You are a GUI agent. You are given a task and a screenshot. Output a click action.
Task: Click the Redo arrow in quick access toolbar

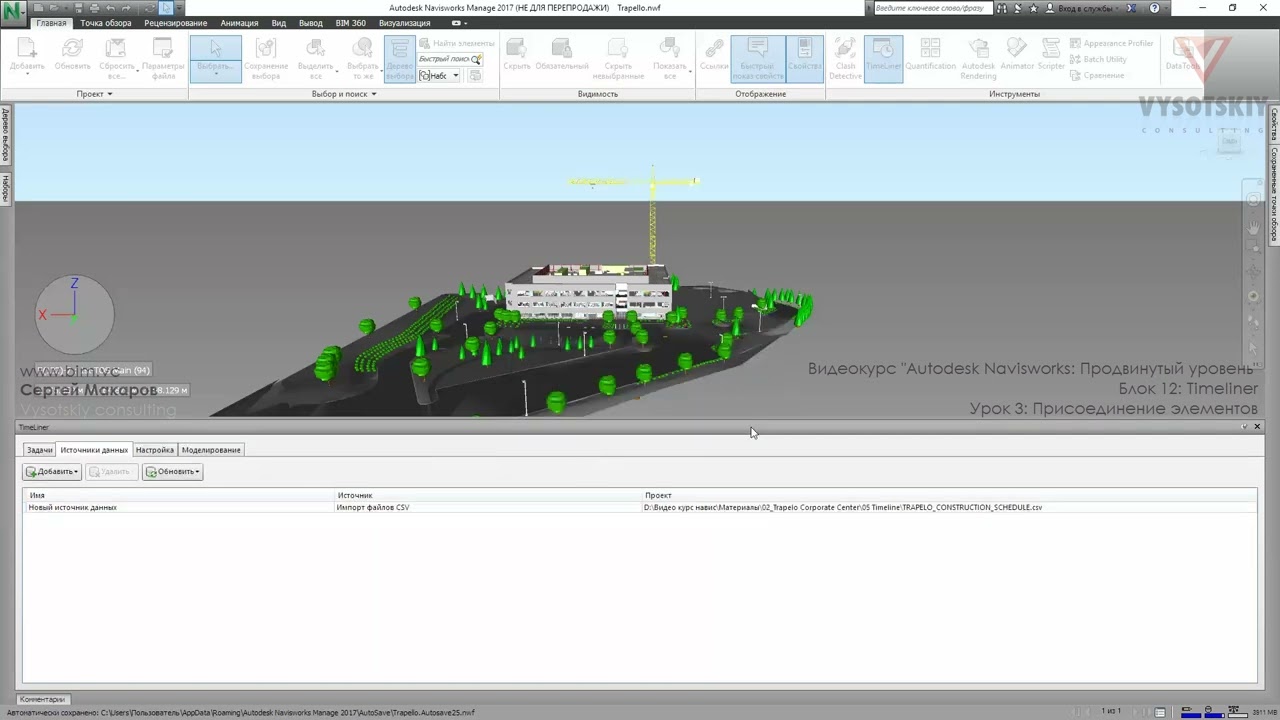(127, 8)
